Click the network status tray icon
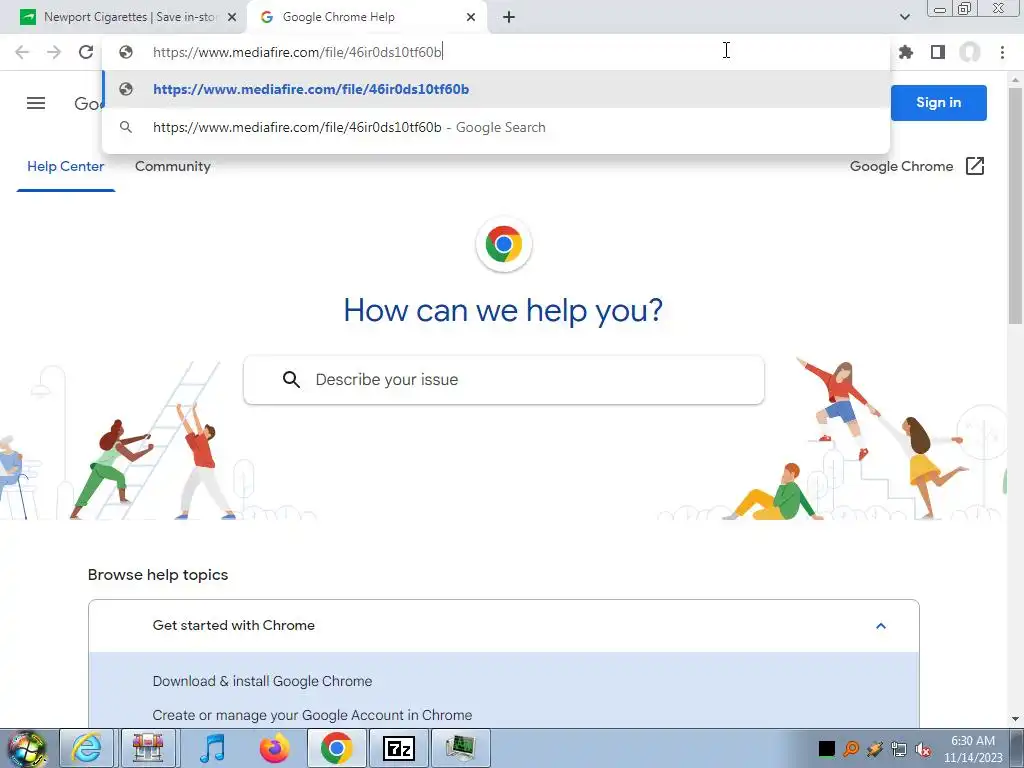Screen dimensions: 1024x768 tap(899, 749)
